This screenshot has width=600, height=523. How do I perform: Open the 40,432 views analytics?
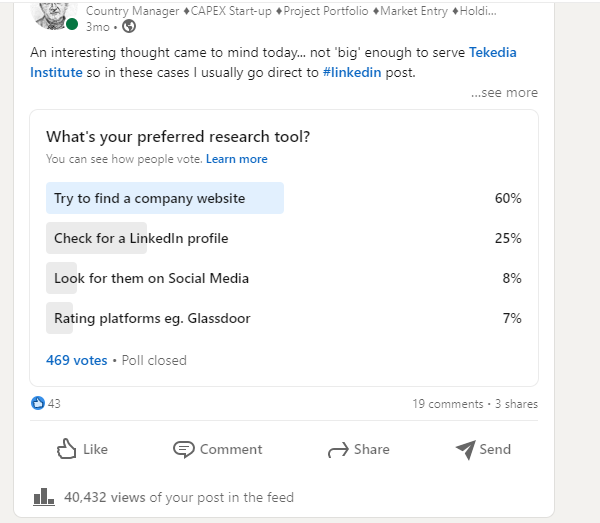[105, 497]
